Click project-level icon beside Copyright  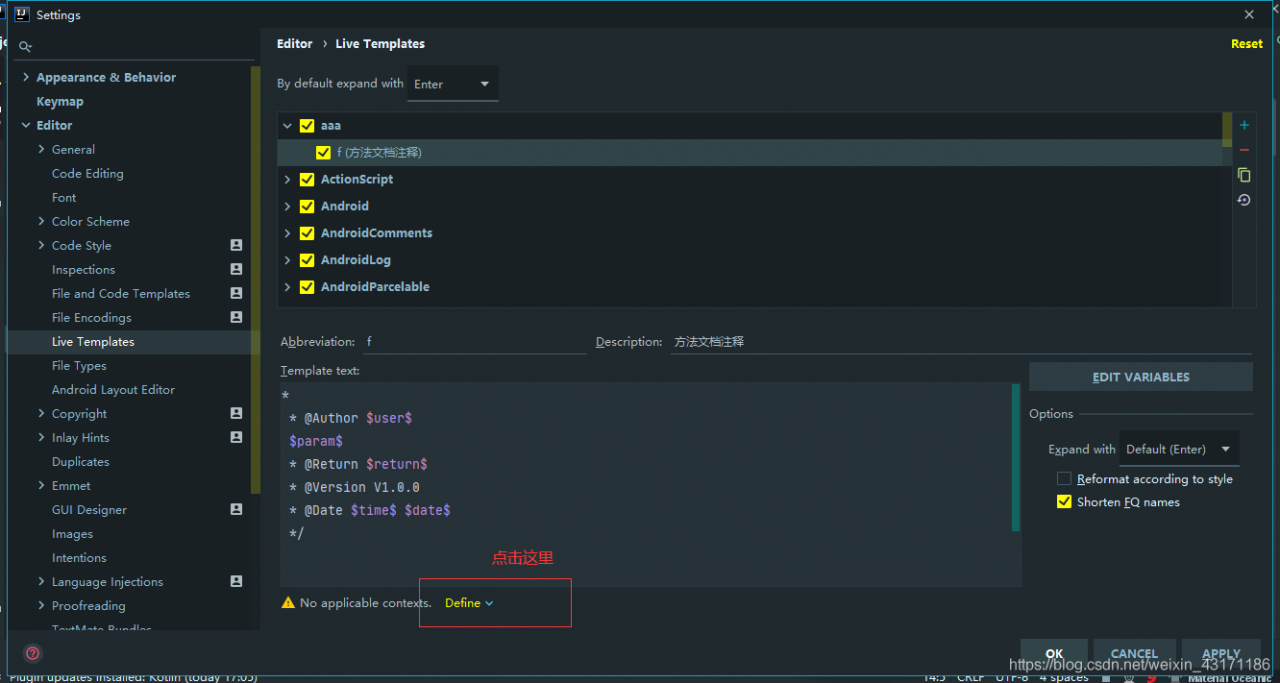(x=236, y=413)
